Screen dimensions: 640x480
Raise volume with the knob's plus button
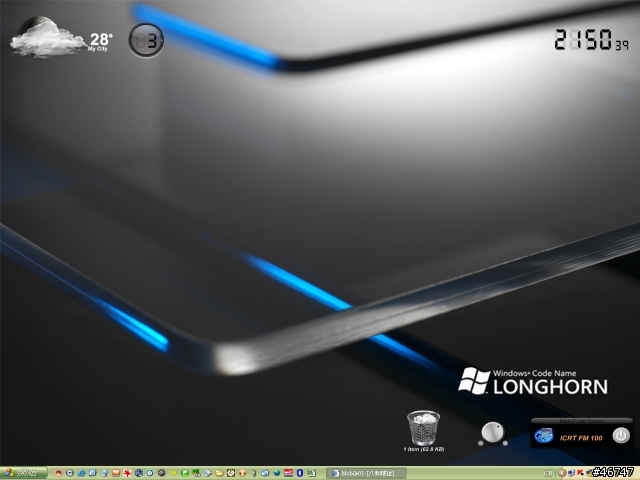click(x=505, y=443)
